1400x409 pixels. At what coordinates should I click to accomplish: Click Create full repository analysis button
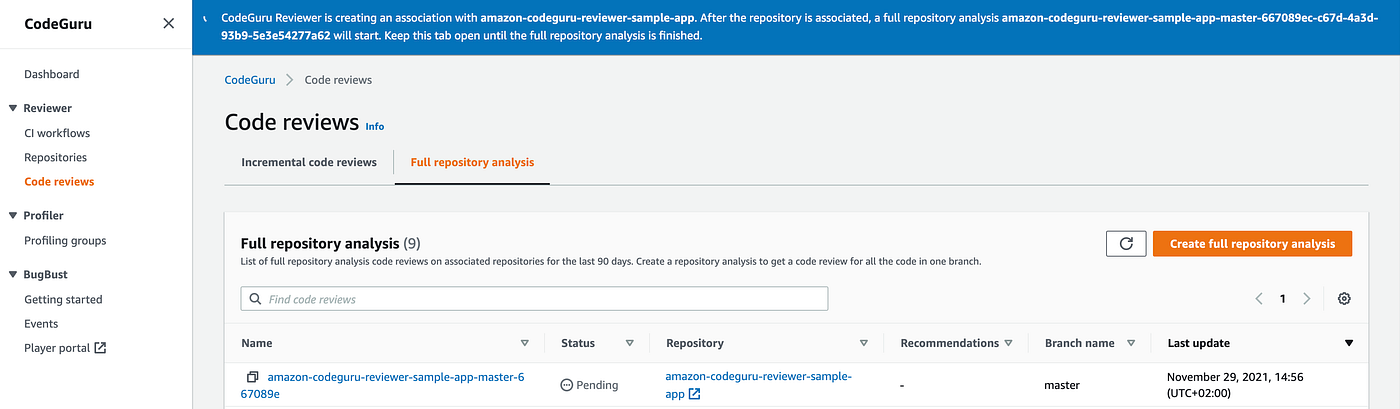pos(1252,244)
